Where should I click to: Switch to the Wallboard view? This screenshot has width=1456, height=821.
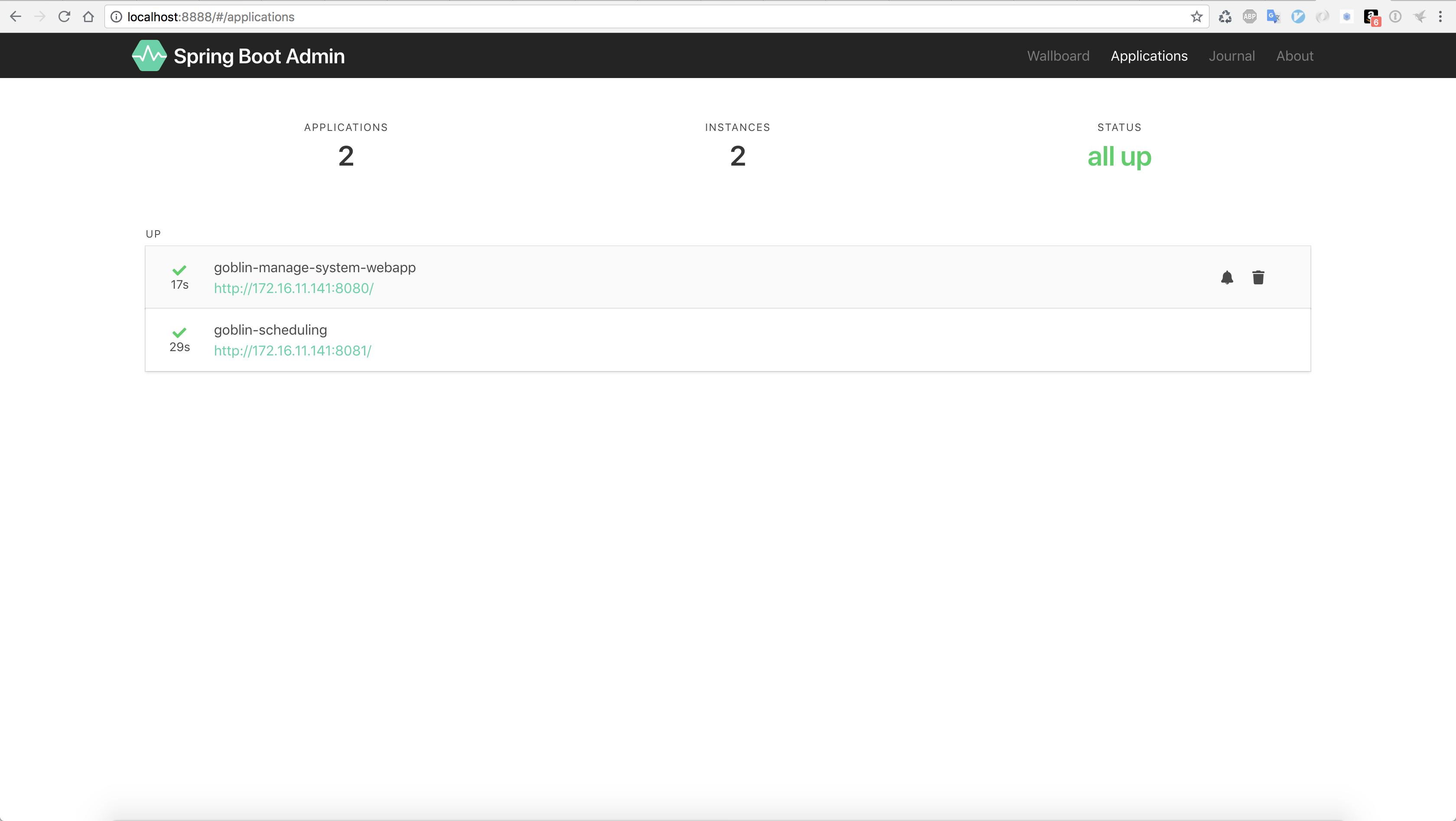tap(1058, 56)
